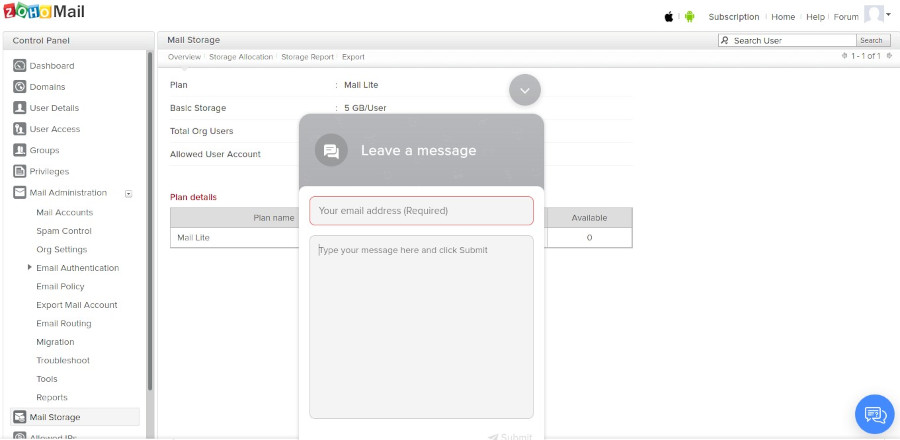Open Tools in sidebar
The image size is (900, 440).
(x=47, y=379)
